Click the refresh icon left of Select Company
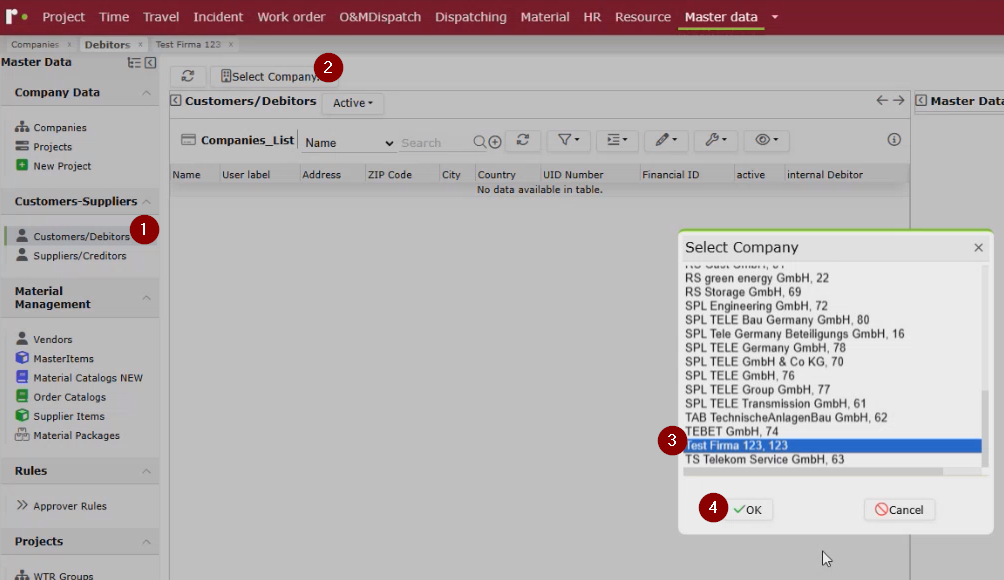 coord(188,76)
